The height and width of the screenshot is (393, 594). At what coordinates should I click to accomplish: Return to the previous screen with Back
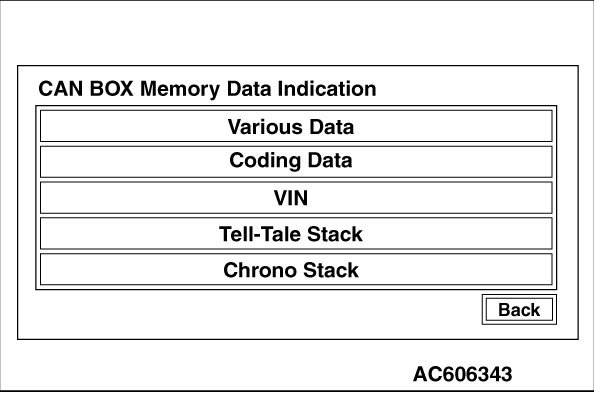coord(519,310)
